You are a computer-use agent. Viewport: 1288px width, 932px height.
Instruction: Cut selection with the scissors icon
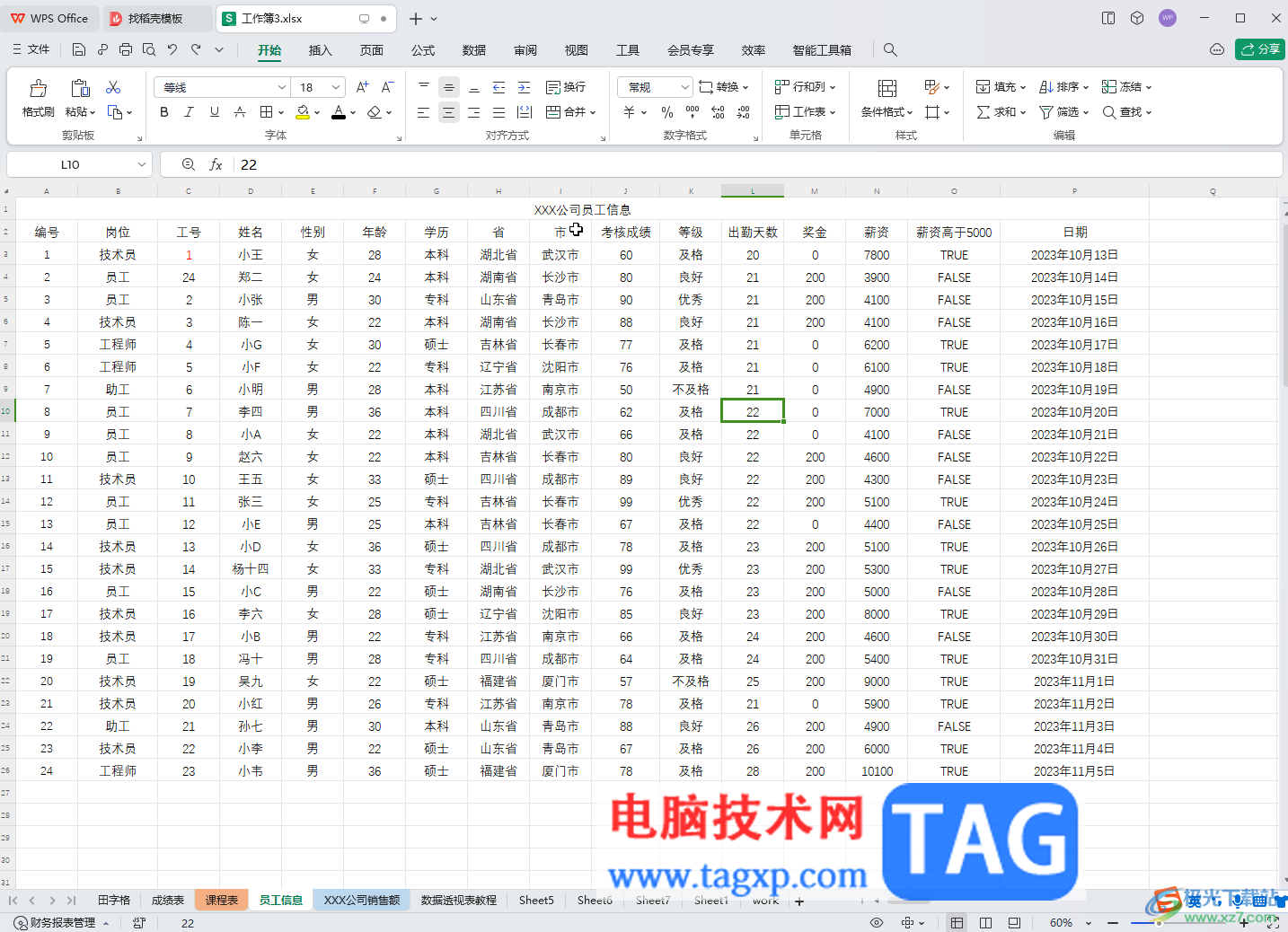point(113,87)
